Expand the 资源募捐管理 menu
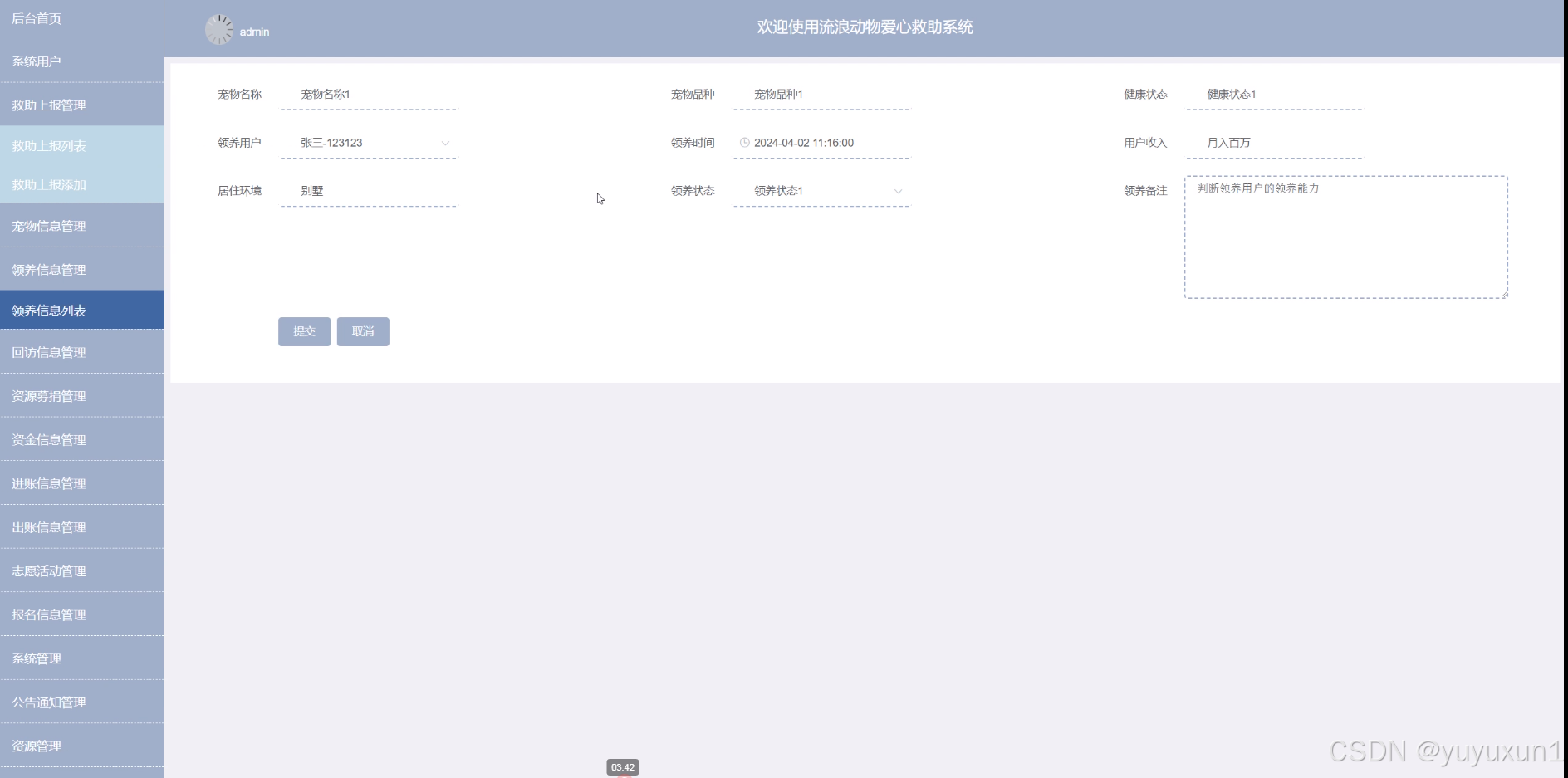This screenshot has width=1568, height=778. coord(81,396)
